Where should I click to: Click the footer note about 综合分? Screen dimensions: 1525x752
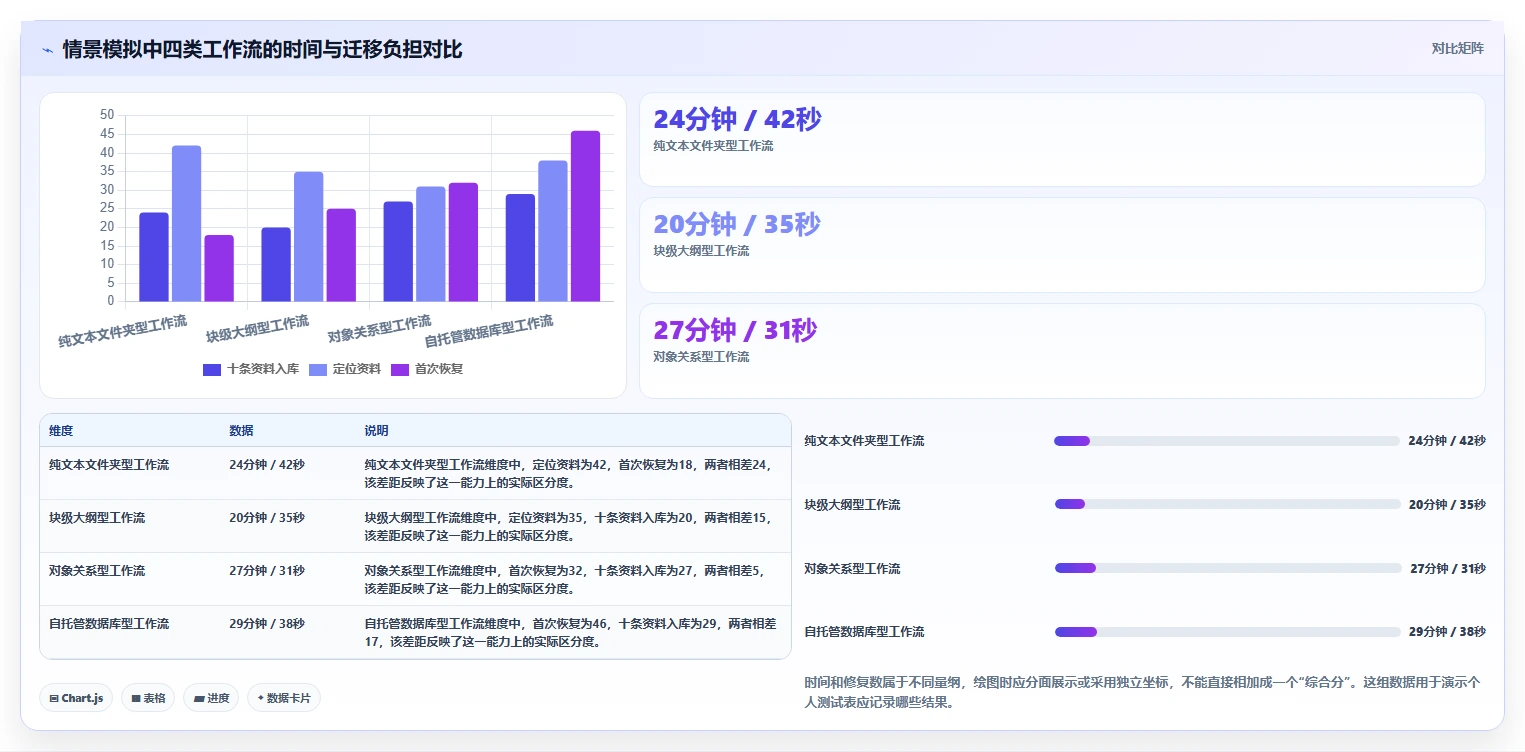click(x=1142, y=692)
